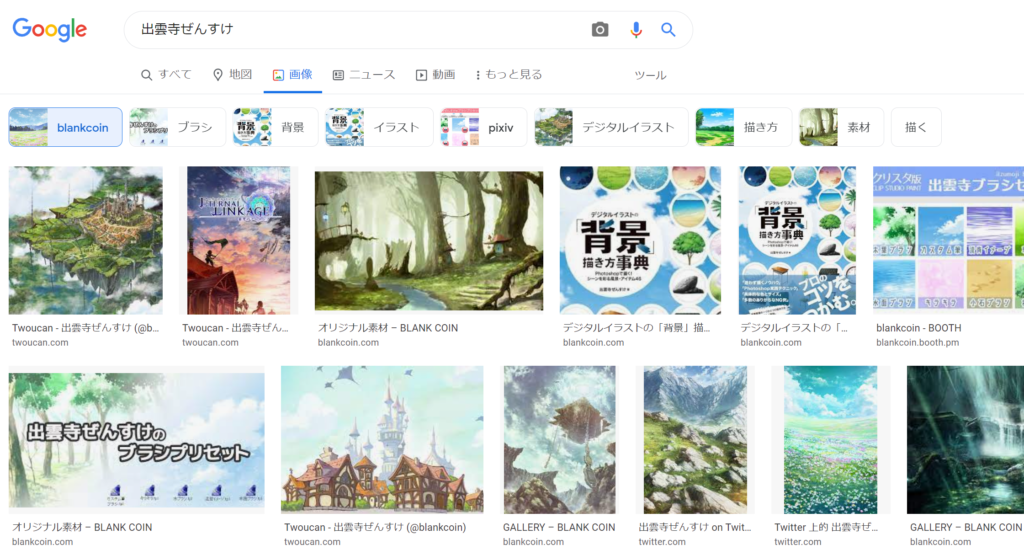Click the デジタルイラストの「背景」描... caption
This screenshot has height=550, width=1024.
[x=636, y=328]
